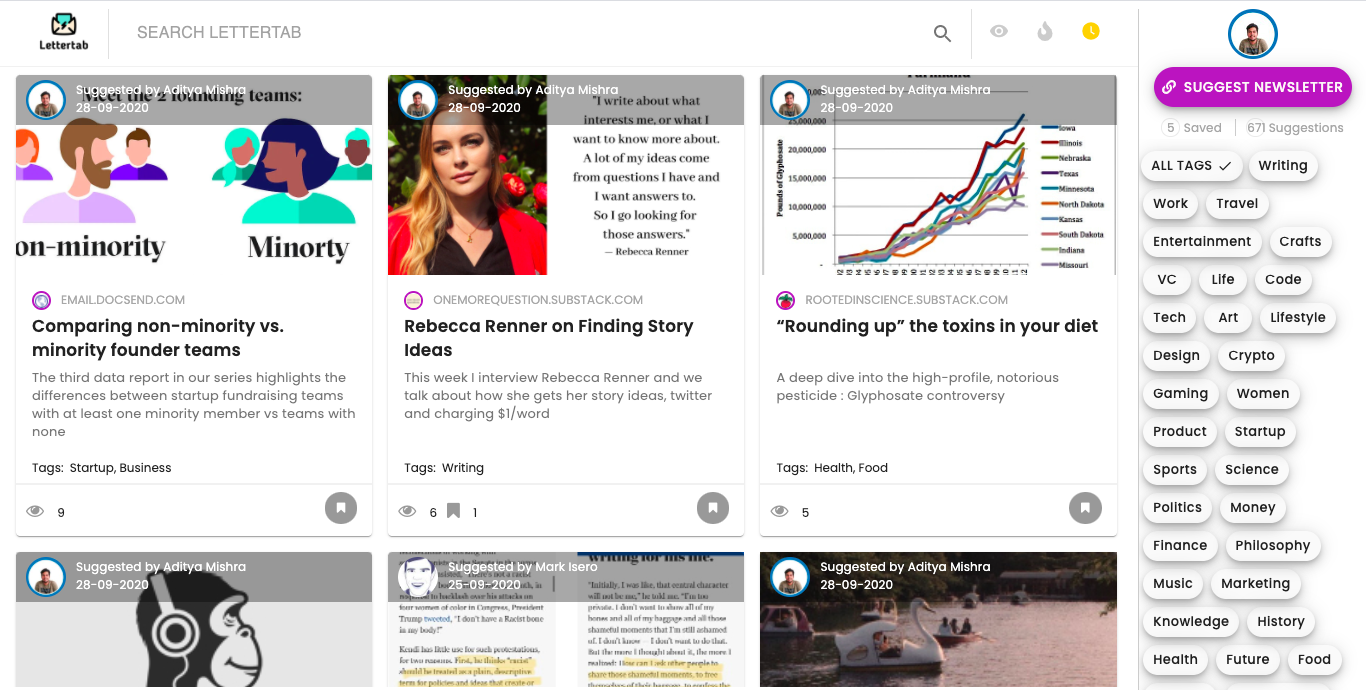Filter by the Finance tag

1180,546
